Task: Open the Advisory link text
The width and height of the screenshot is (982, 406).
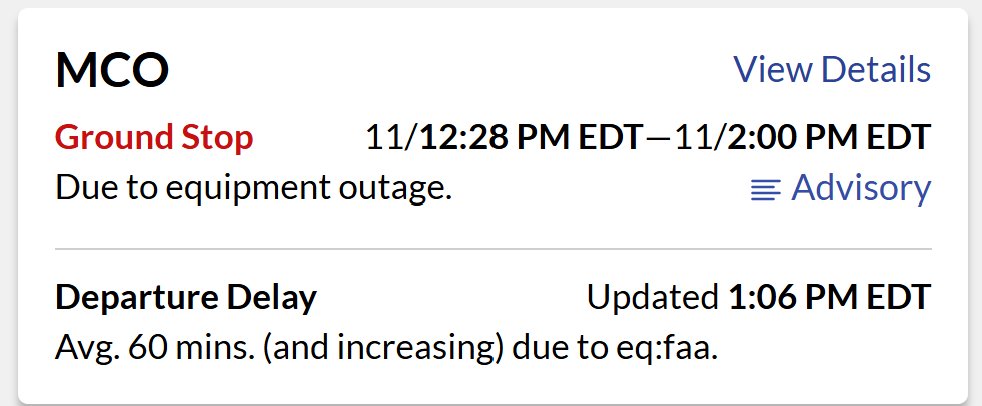Action: pos(860,188)
